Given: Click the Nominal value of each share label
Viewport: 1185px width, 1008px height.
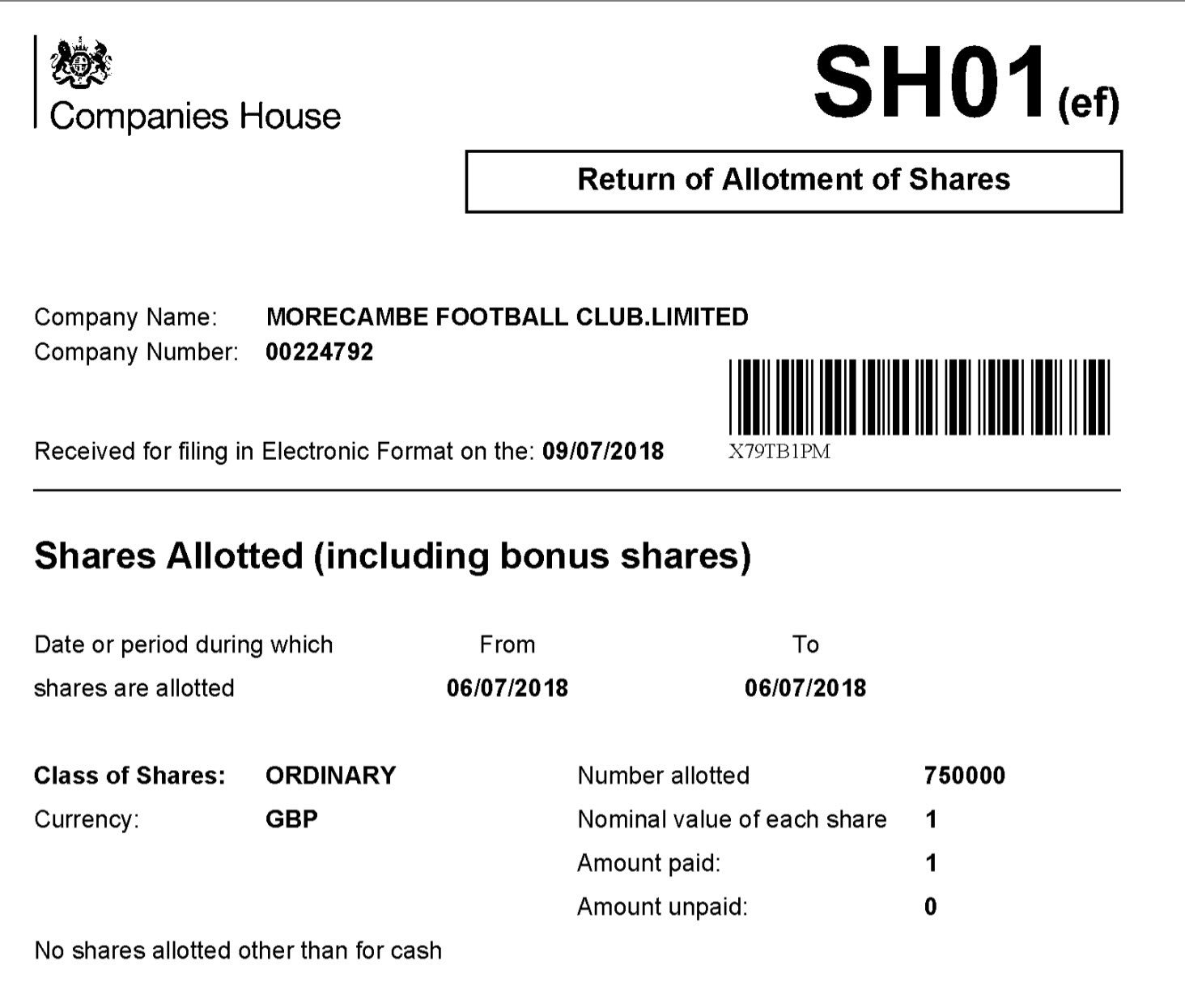Looking at the screenshot, I should point(732,819).
